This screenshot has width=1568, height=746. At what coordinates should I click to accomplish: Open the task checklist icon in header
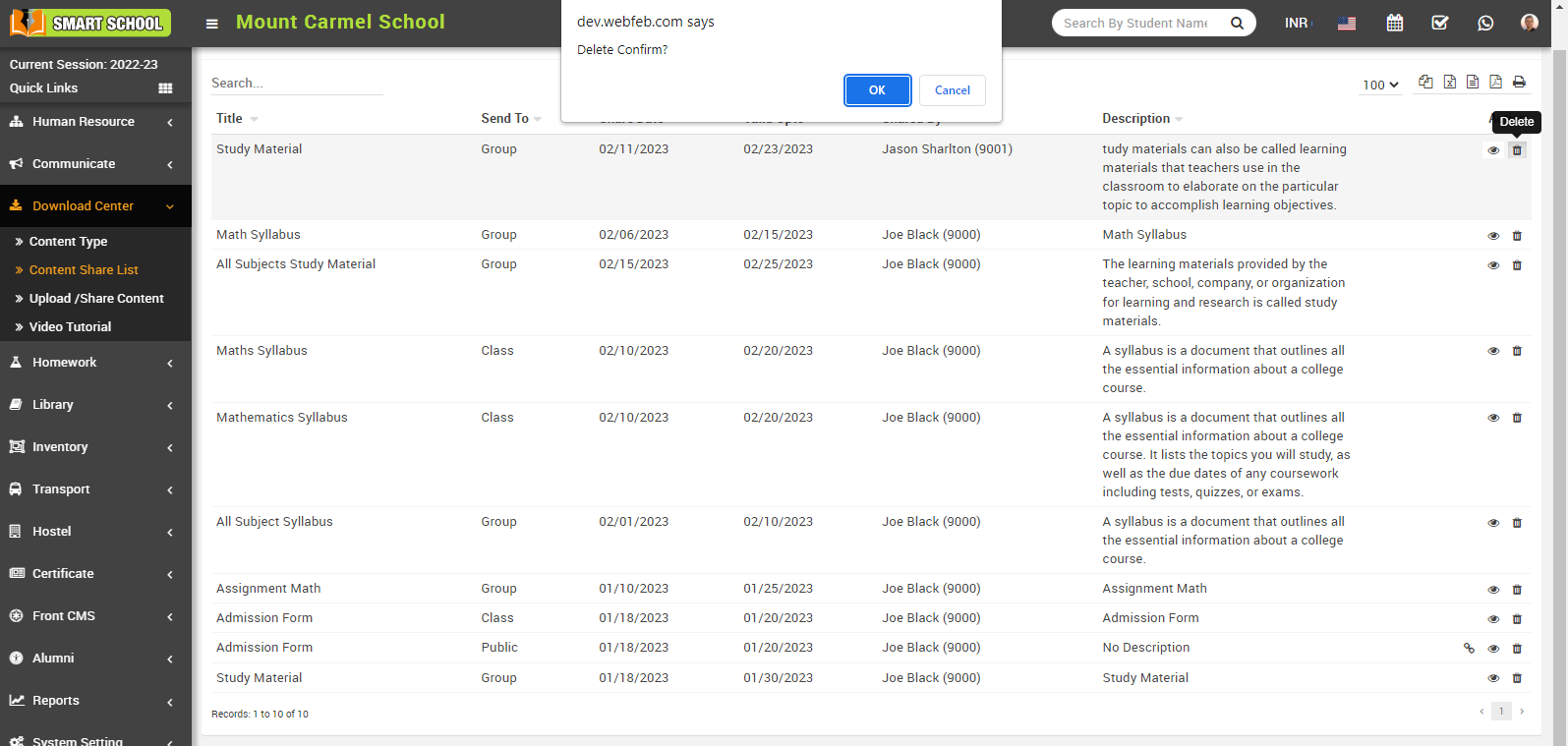point(1439,23)
